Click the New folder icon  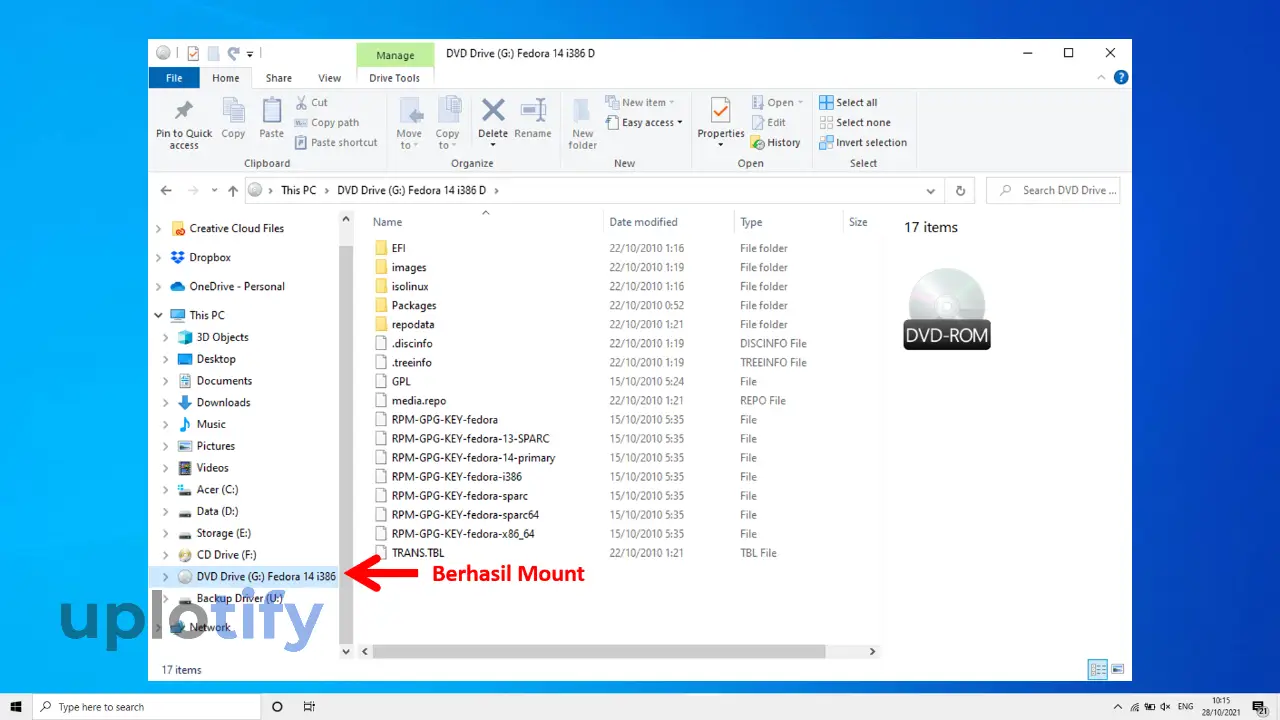pyautogui.click(x=583, y=110)
